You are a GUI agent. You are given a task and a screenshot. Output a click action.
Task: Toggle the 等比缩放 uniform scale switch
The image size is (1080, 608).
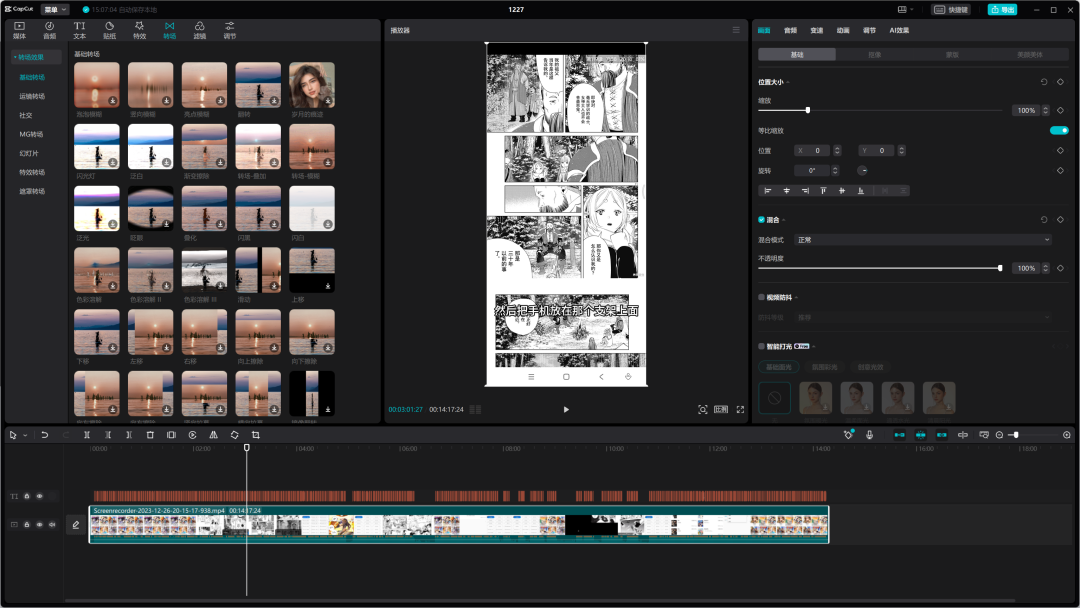(x=1059, y=130)
